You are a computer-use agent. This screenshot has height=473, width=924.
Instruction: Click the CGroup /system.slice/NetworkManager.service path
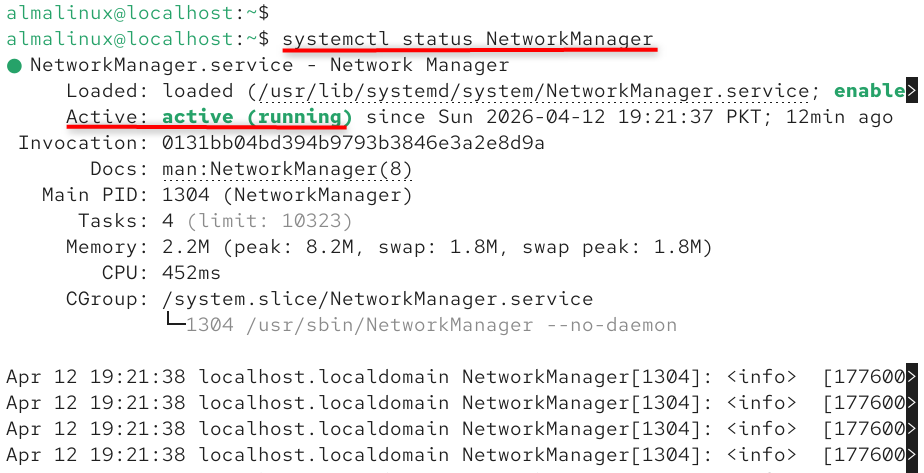click(377, 299)
